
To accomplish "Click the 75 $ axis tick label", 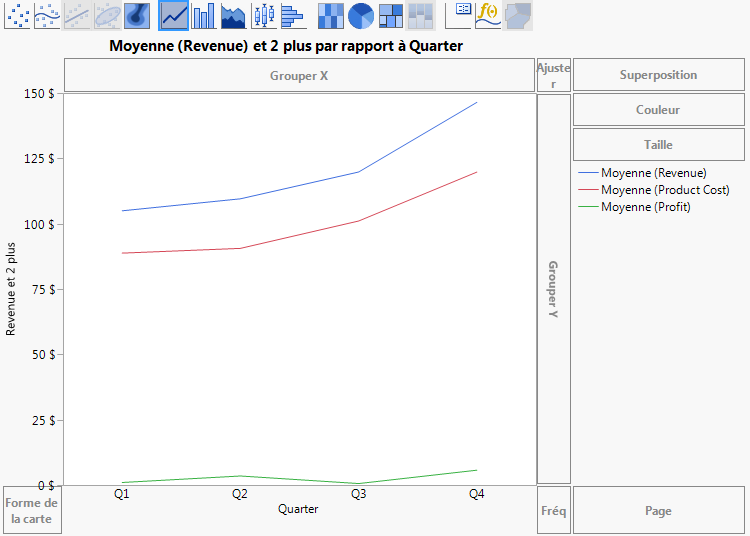I will (x=44, y=289).
